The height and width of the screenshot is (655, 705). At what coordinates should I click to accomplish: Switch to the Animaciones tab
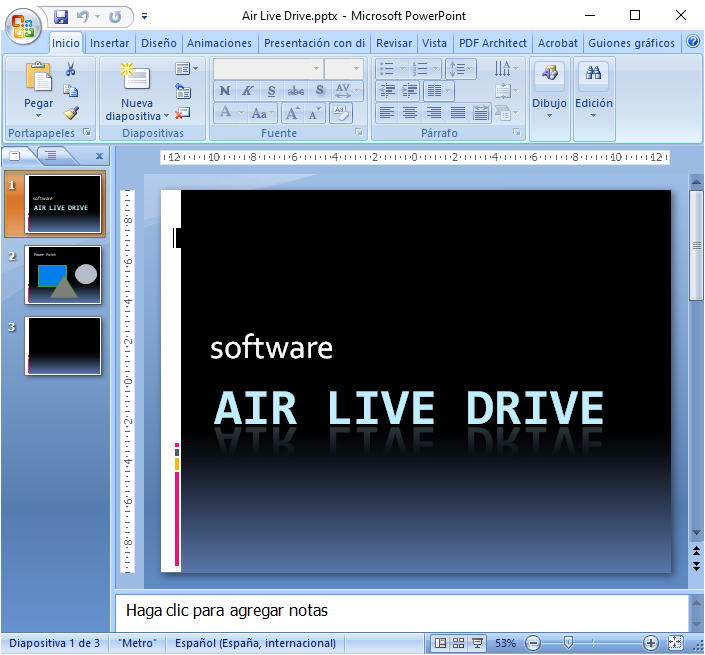(219, 43)
